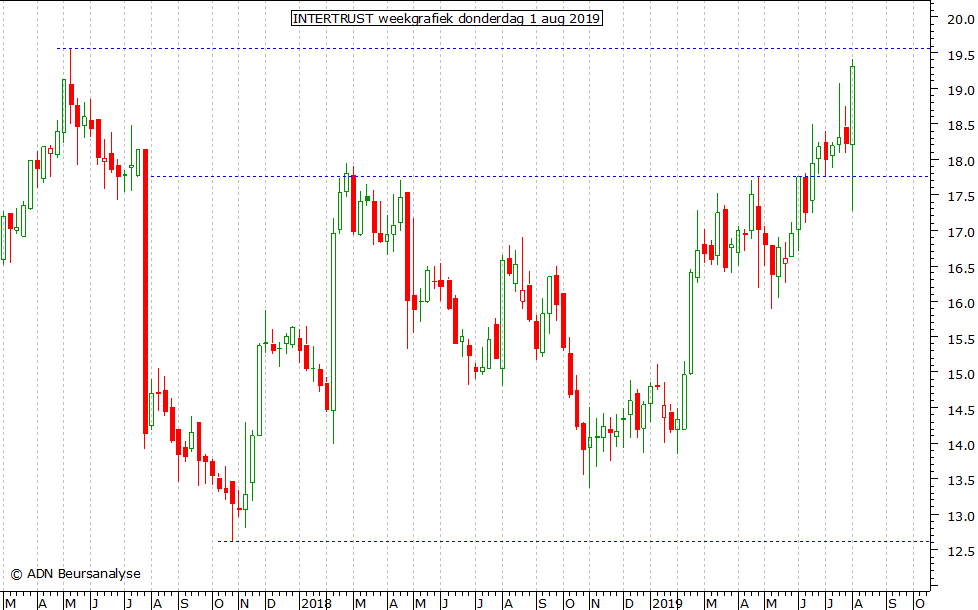This screenshot has height=610, width=978.
Task: Click the 13.0 price level label
Action: (960, 516)
